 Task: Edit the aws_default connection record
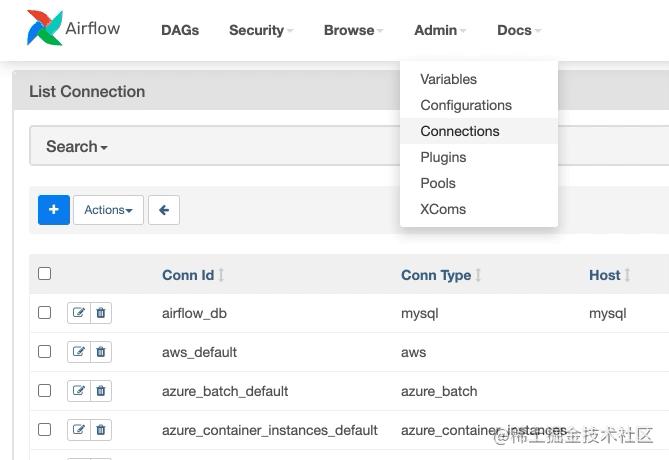coord(79,352)
